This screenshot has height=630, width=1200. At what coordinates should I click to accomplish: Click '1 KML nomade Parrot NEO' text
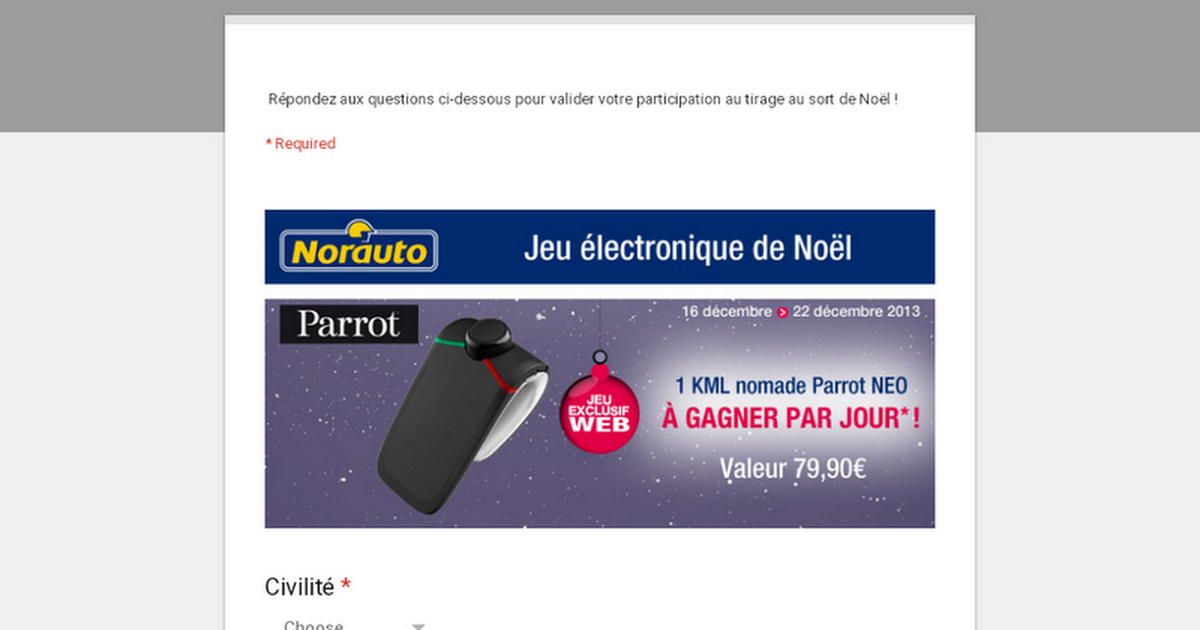coord(790,386)
